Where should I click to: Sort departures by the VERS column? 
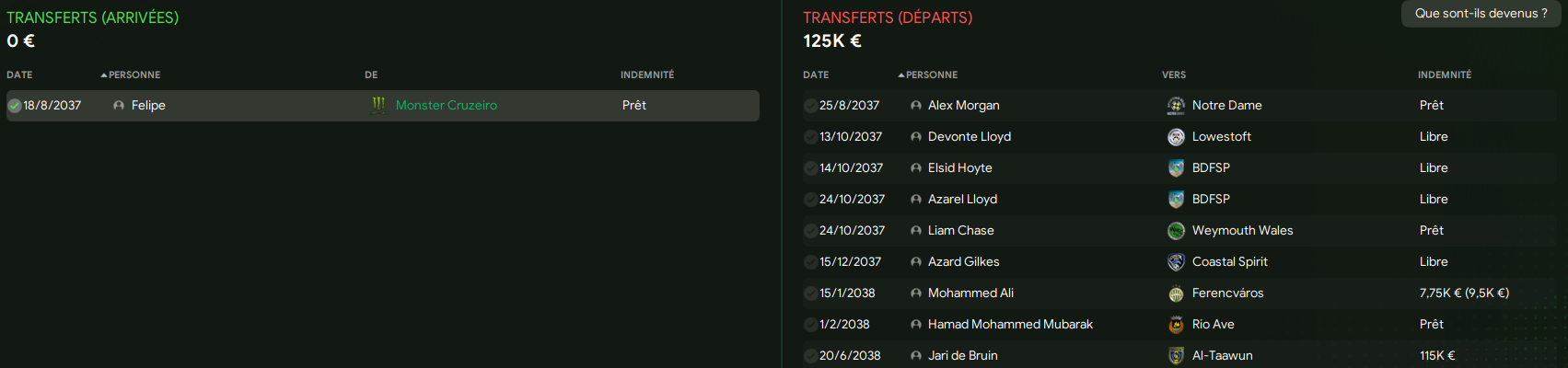pos(1174,75)
